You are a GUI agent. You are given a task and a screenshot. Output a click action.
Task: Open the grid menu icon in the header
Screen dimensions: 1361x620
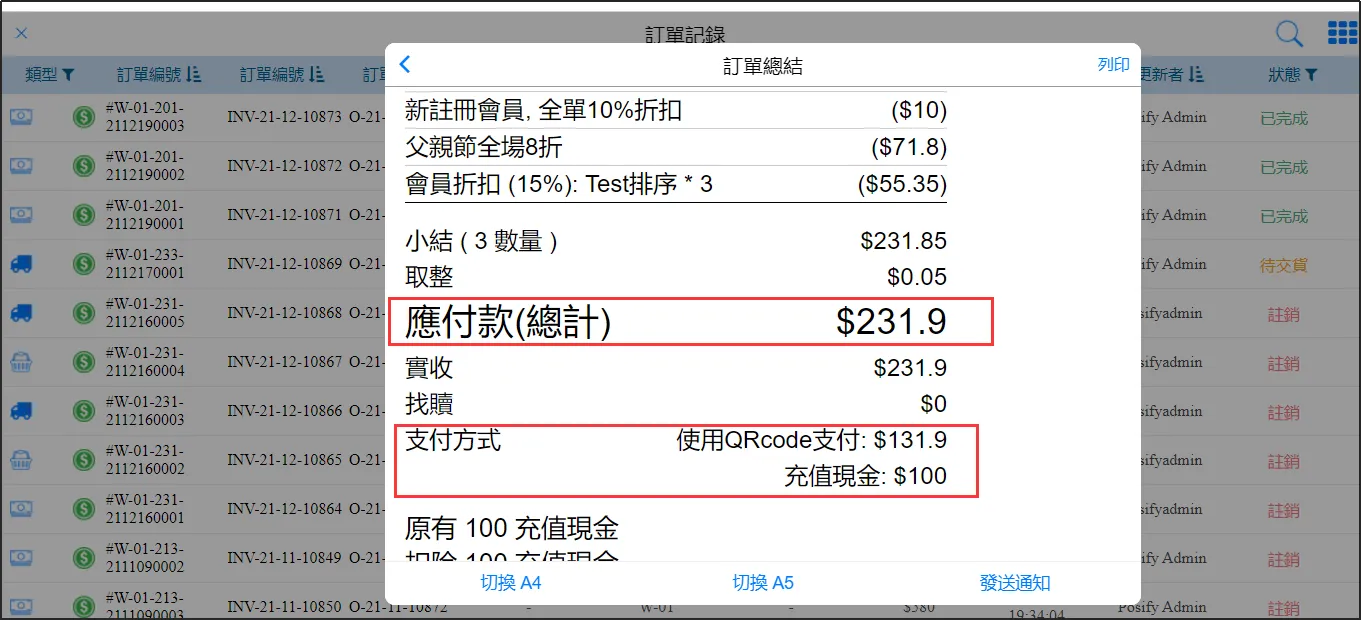click(1342, 33)
